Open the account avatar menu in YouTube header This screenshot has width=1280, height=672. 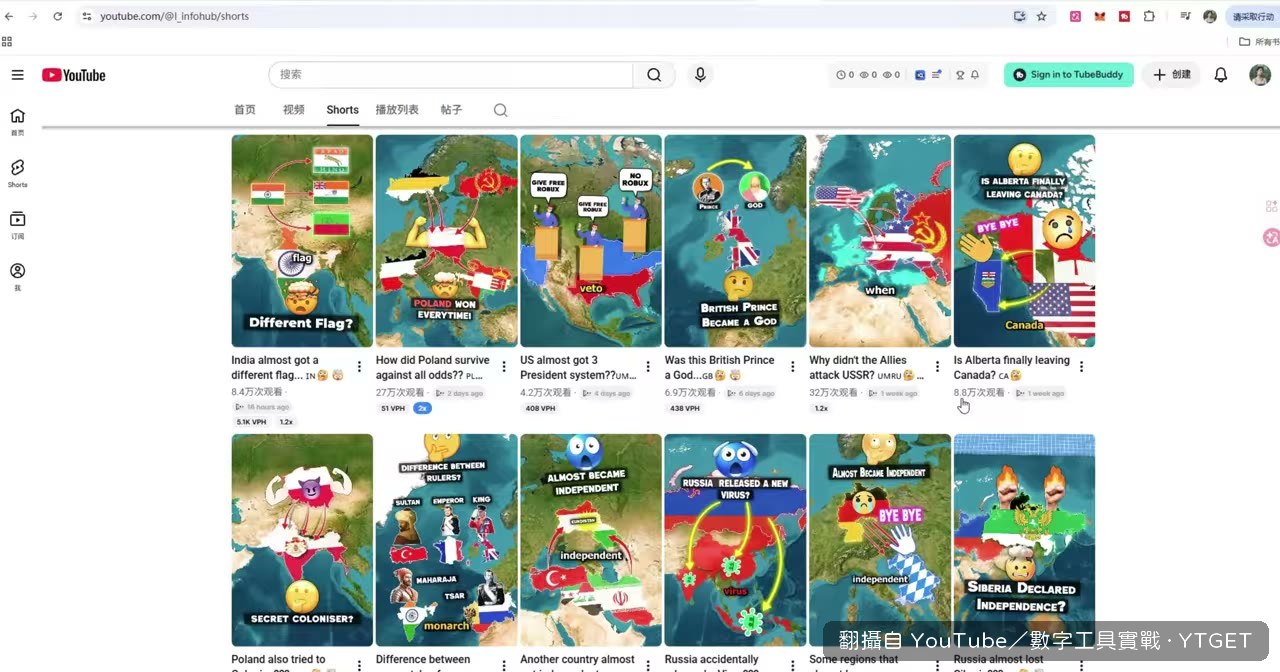(x=1259, y=75)
